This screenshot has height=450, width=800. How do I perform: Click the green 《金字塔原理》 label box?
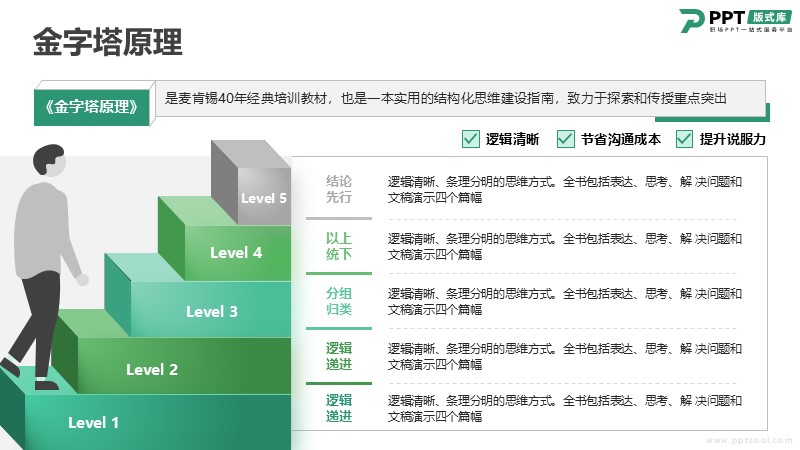(x=92, y=107)
